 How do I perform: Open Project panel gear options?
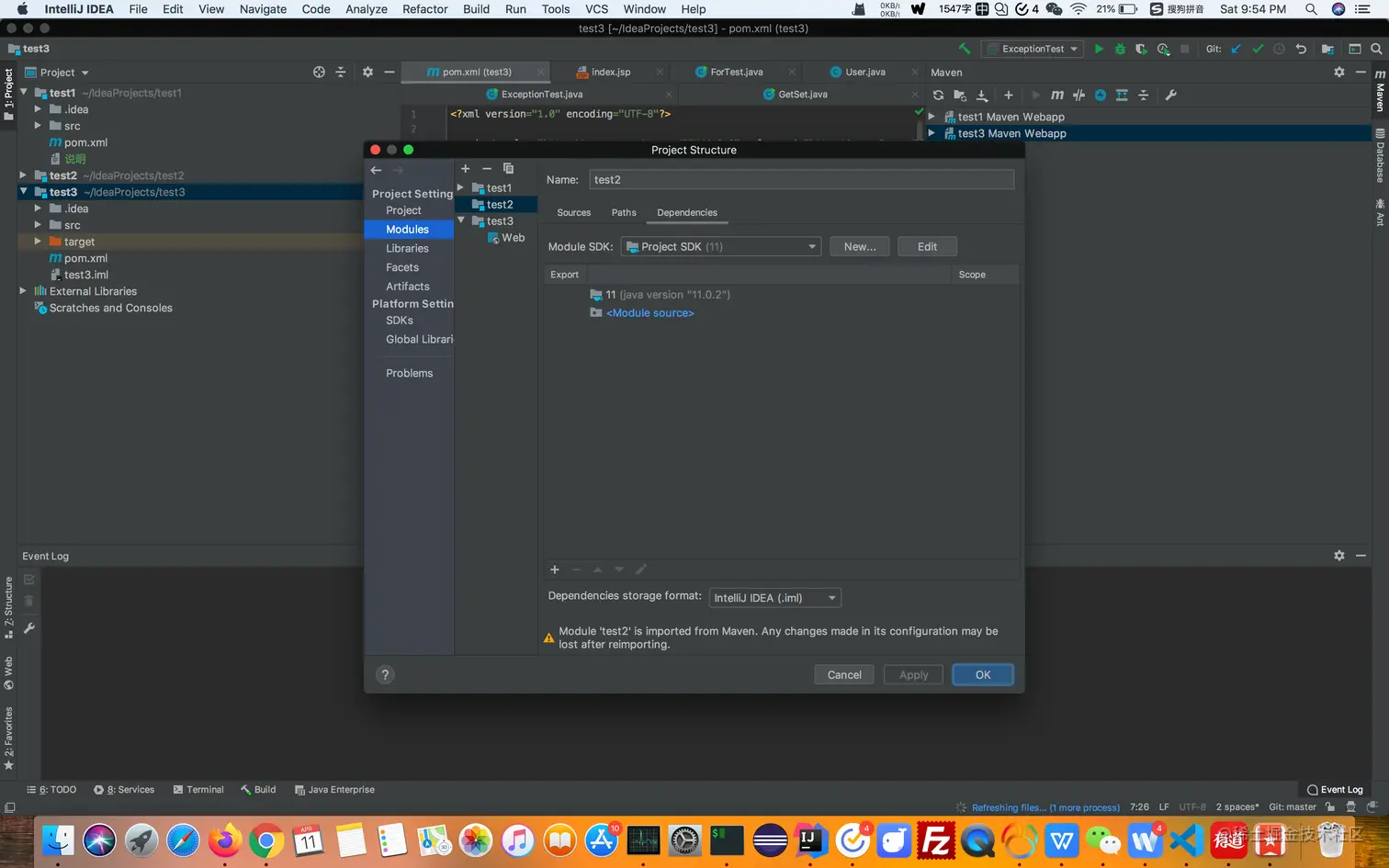pyautogui.click(x=367, y=72)
